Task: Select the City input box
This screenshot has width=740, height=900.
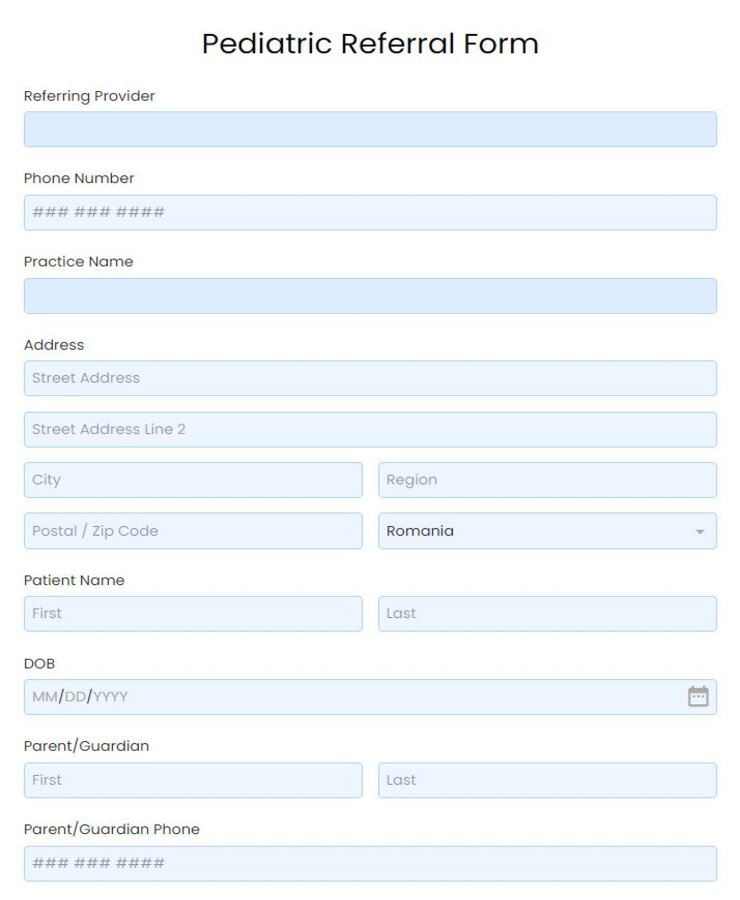Action: pyautogui.click(x=192, y=480)
